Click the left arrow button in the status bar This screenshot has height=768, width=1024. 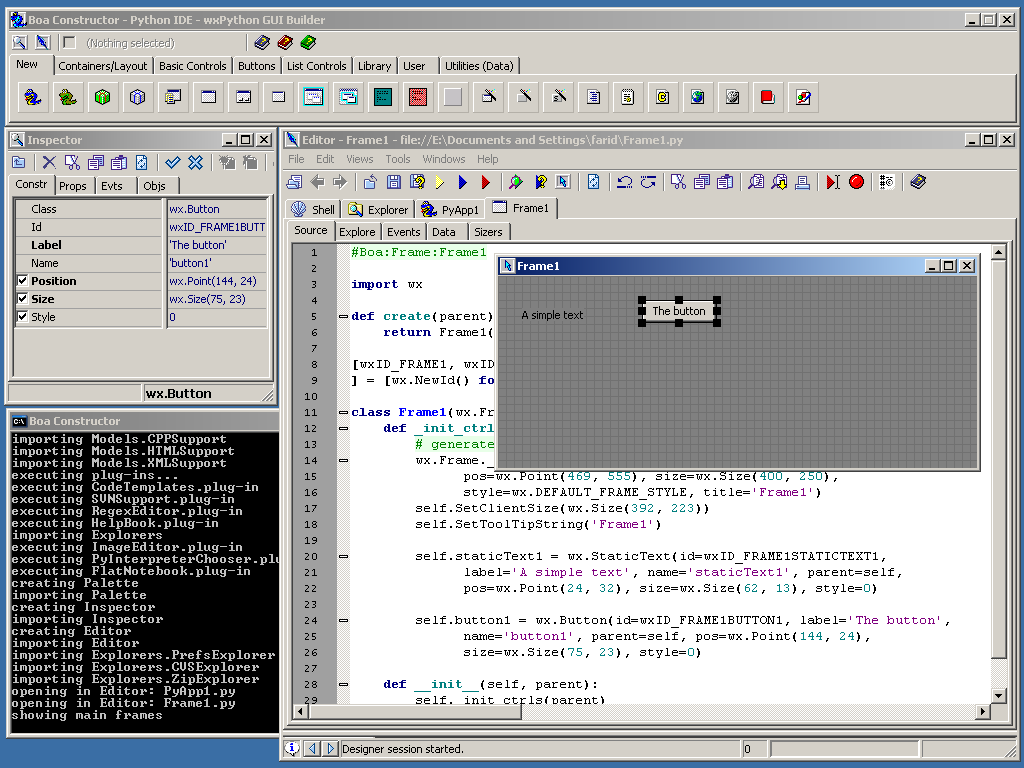[313, 748]
